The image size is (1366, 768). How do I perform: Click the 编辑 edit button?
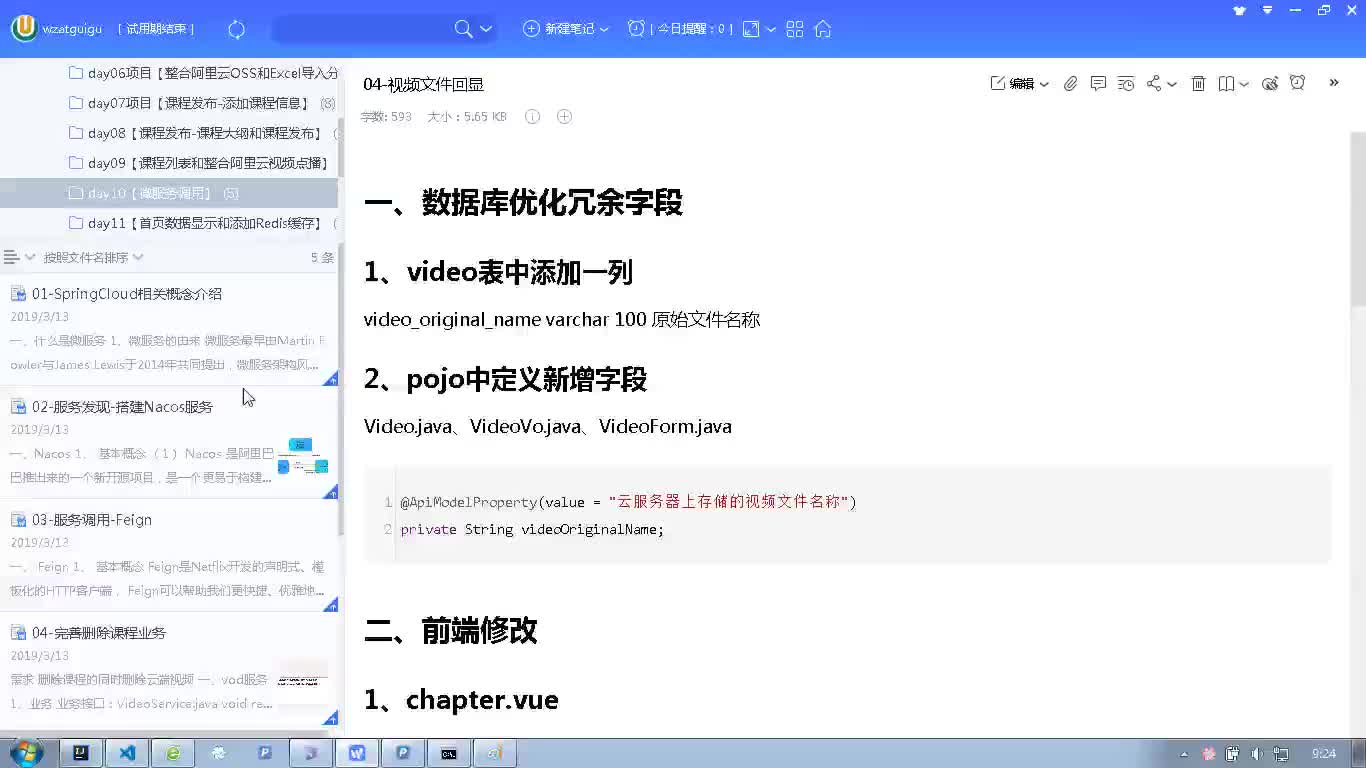pos(1012,83)
